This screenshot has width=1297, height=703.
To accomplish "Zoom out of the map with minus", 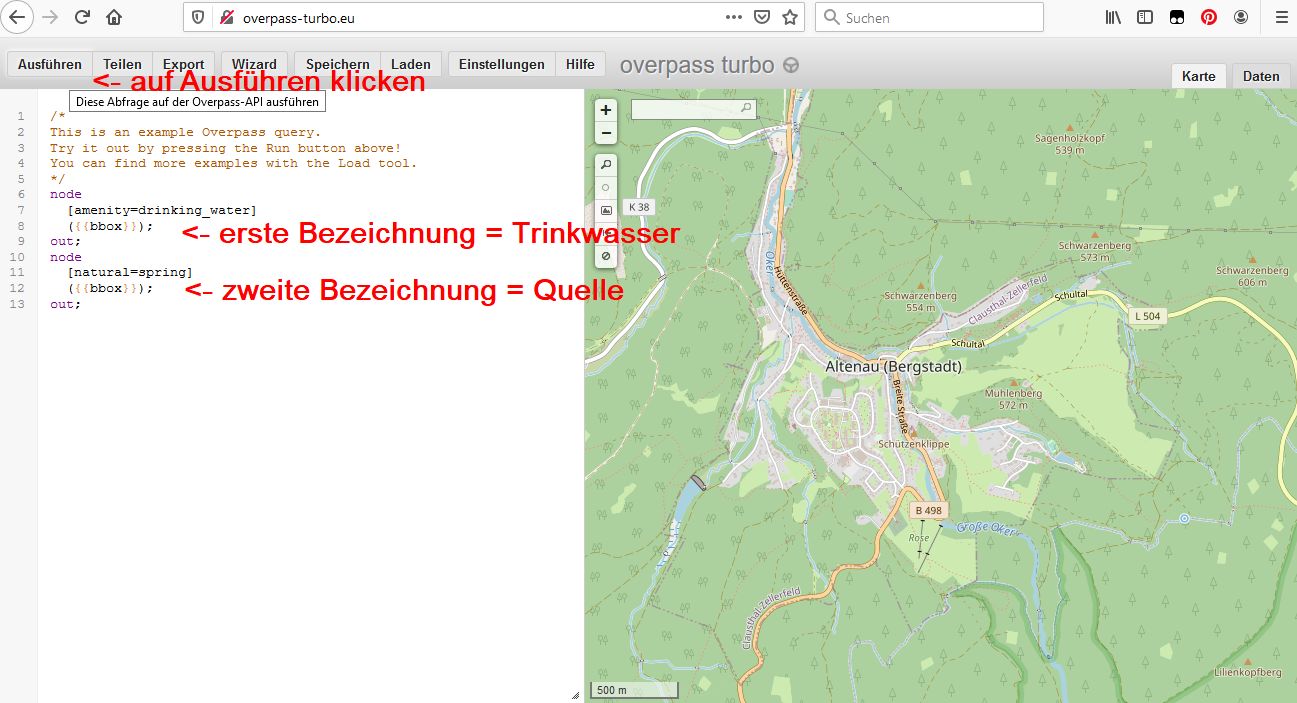I will pos(605,134).
